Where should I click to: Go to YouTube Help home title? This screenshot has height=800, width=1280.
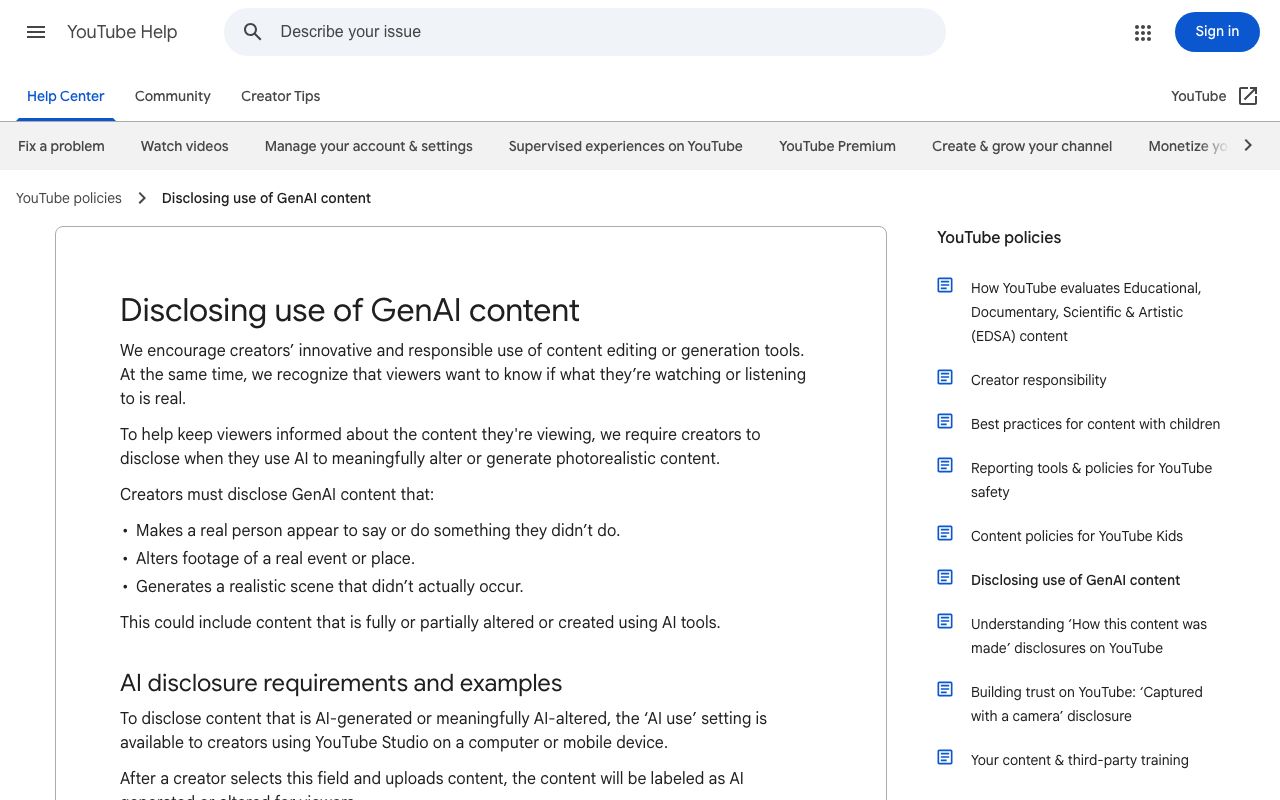122,32
